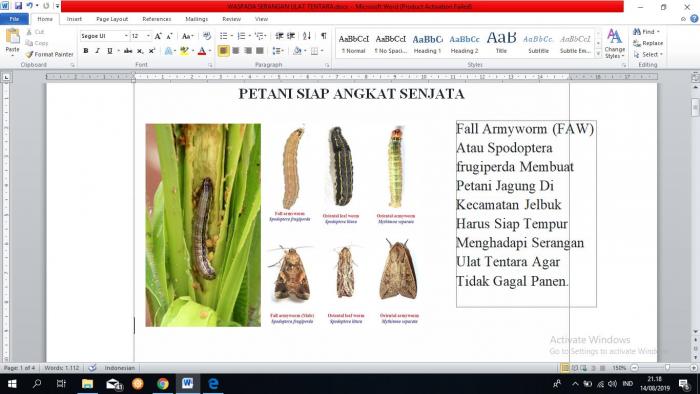Apply the Heading 1 style
700x394 pixels.
click(427, 44)
